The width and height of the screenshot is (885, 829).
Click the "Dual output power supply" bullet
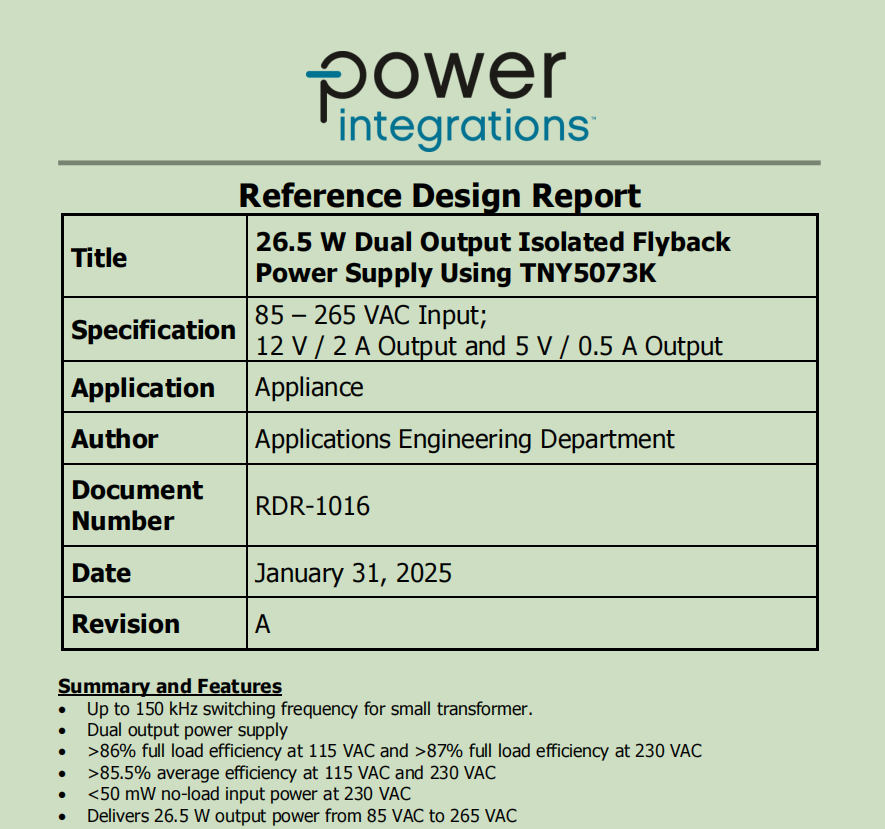pyautogui.click(x=187, y=730)
